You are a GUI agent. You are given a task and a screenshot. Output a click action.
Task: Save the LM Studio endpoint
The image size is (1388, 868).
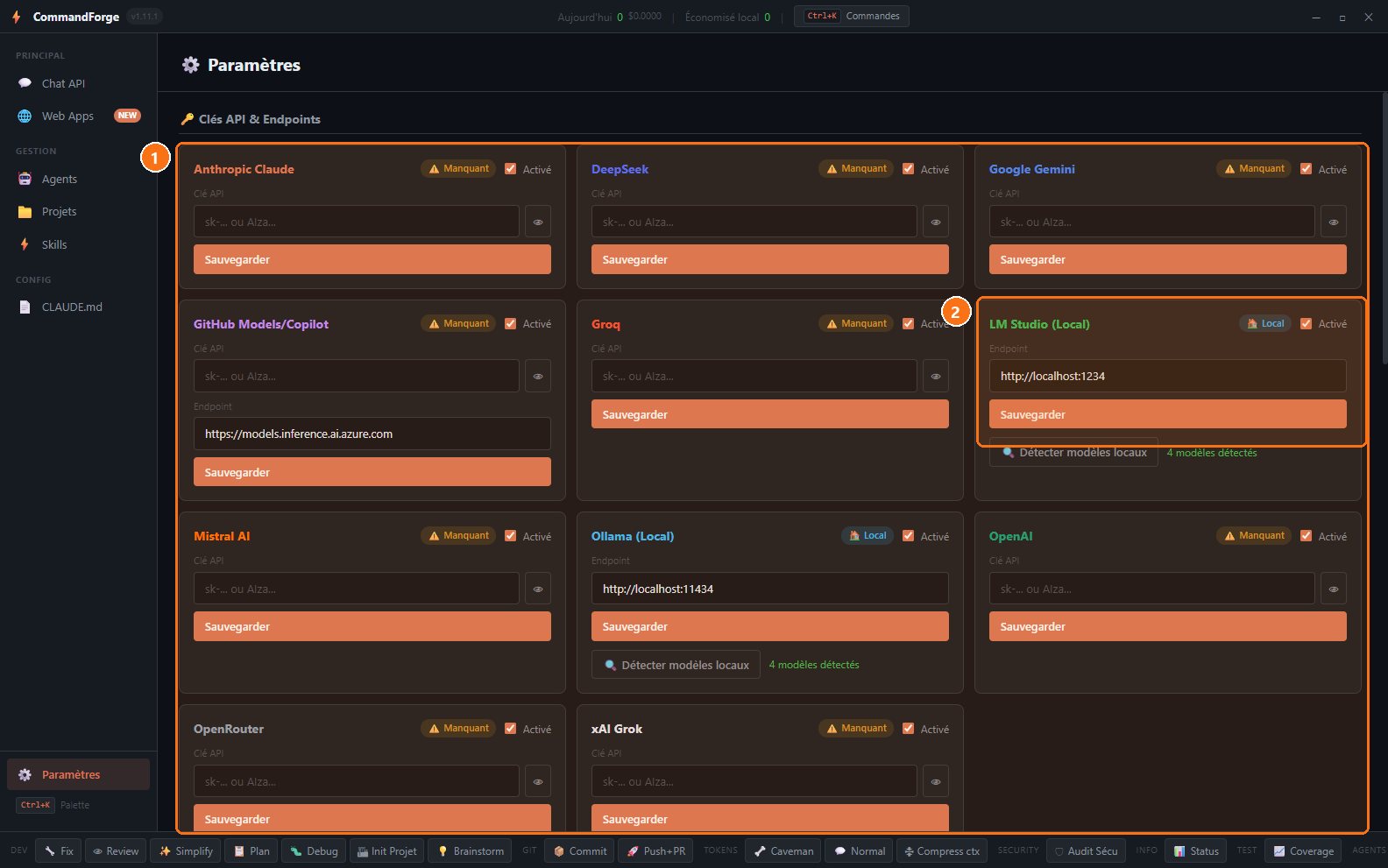1168,414
